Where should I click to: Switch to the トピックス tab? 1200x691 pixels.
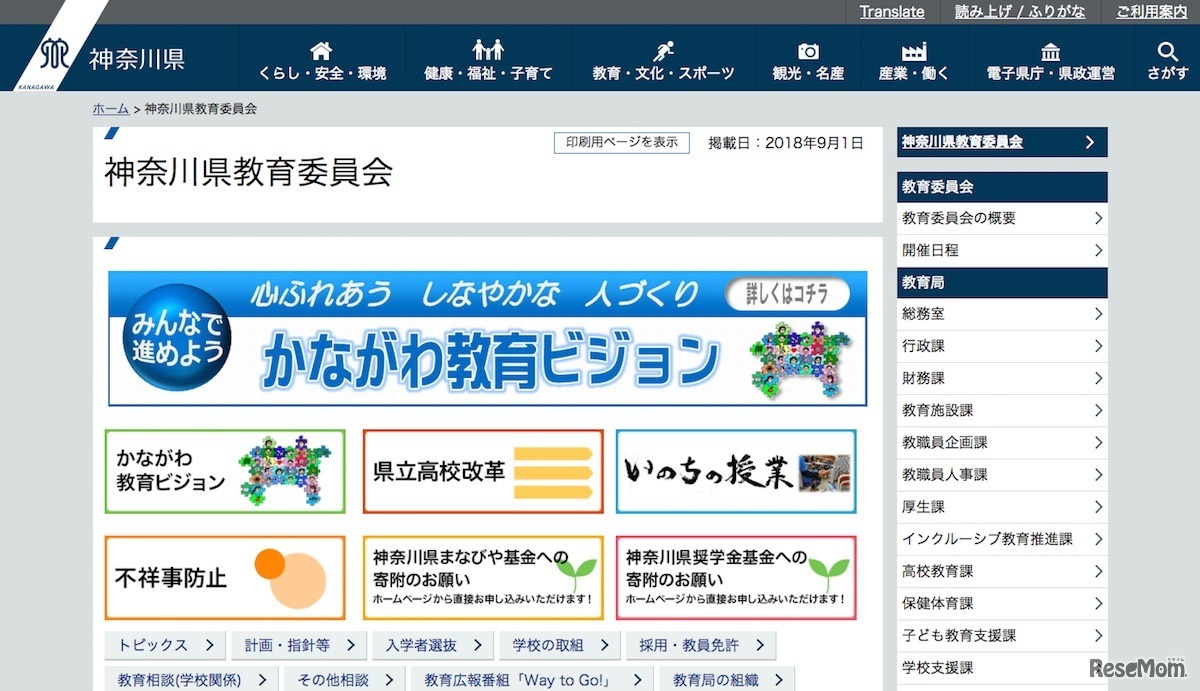[x=163, y=645]
